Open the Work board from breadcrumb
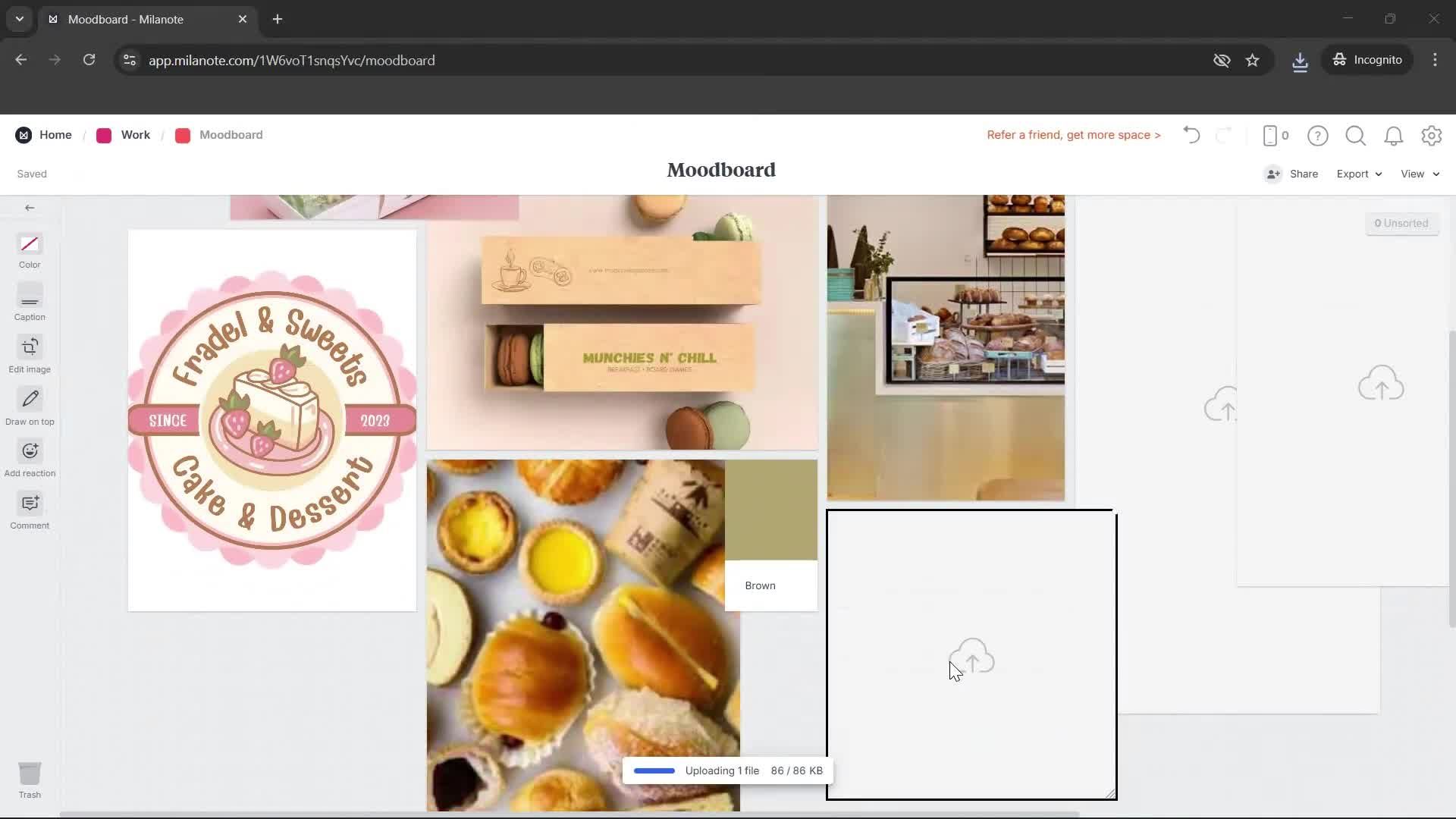 [135, 134]
